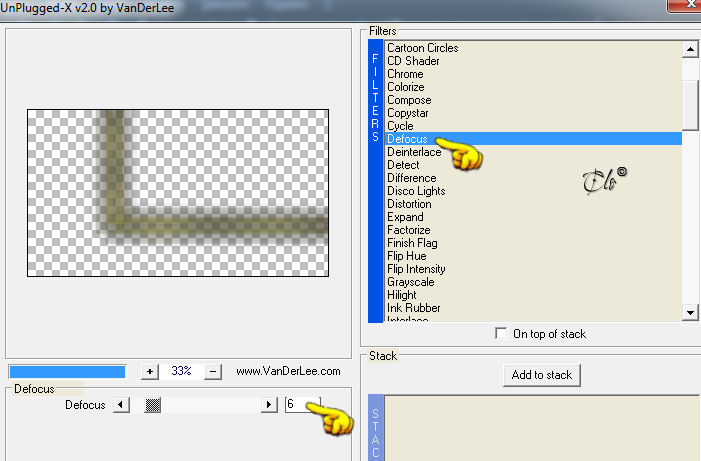This screenshot has width=701, height=461.
Task: Close the UnPlugged-X window
Action: [x=684, y=5]
